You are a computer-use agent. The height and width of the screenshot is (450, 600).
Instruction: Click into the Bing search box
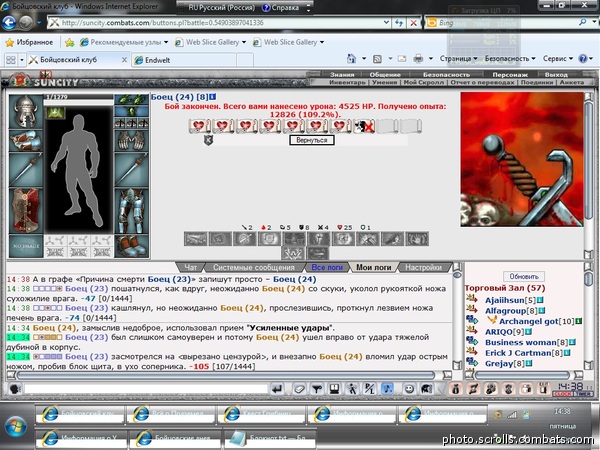pos(506,23)
